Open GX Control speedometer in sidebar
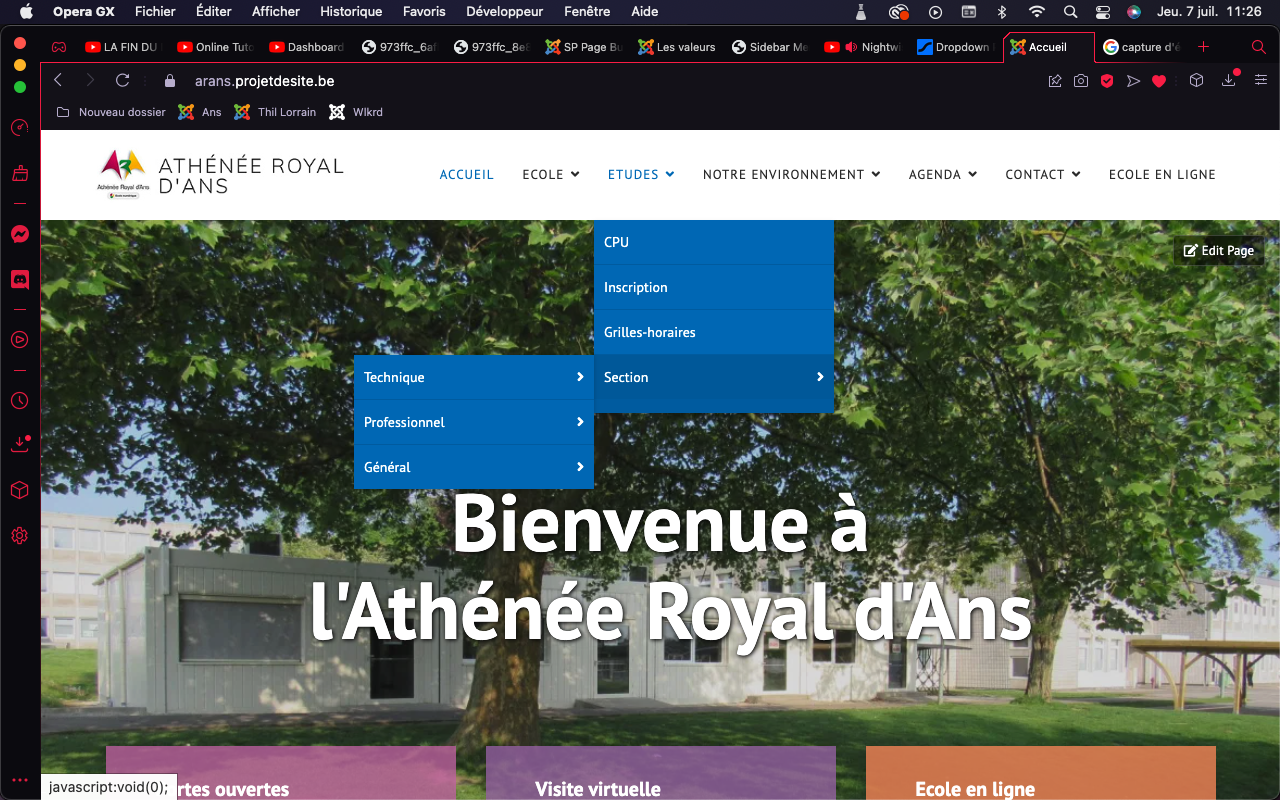This screenshot has height=800, width=1280. pos(19,127)
